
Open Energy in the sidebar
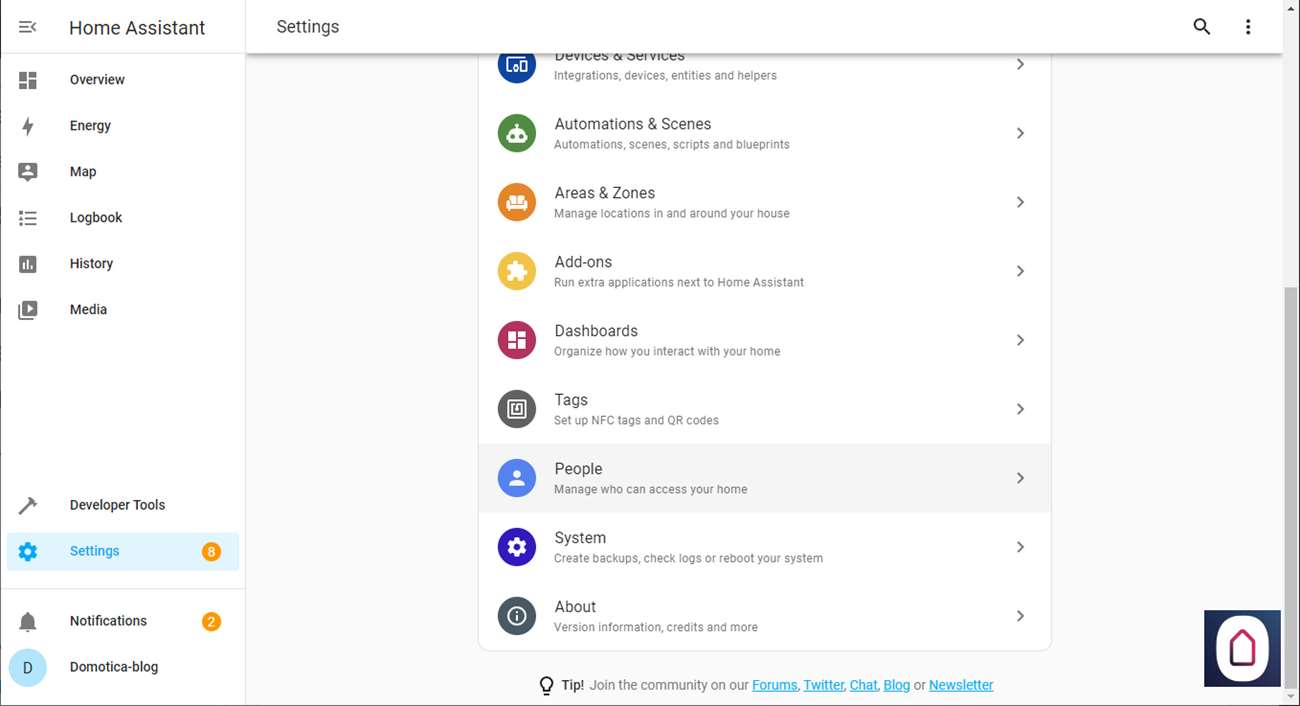pos(90,126)
